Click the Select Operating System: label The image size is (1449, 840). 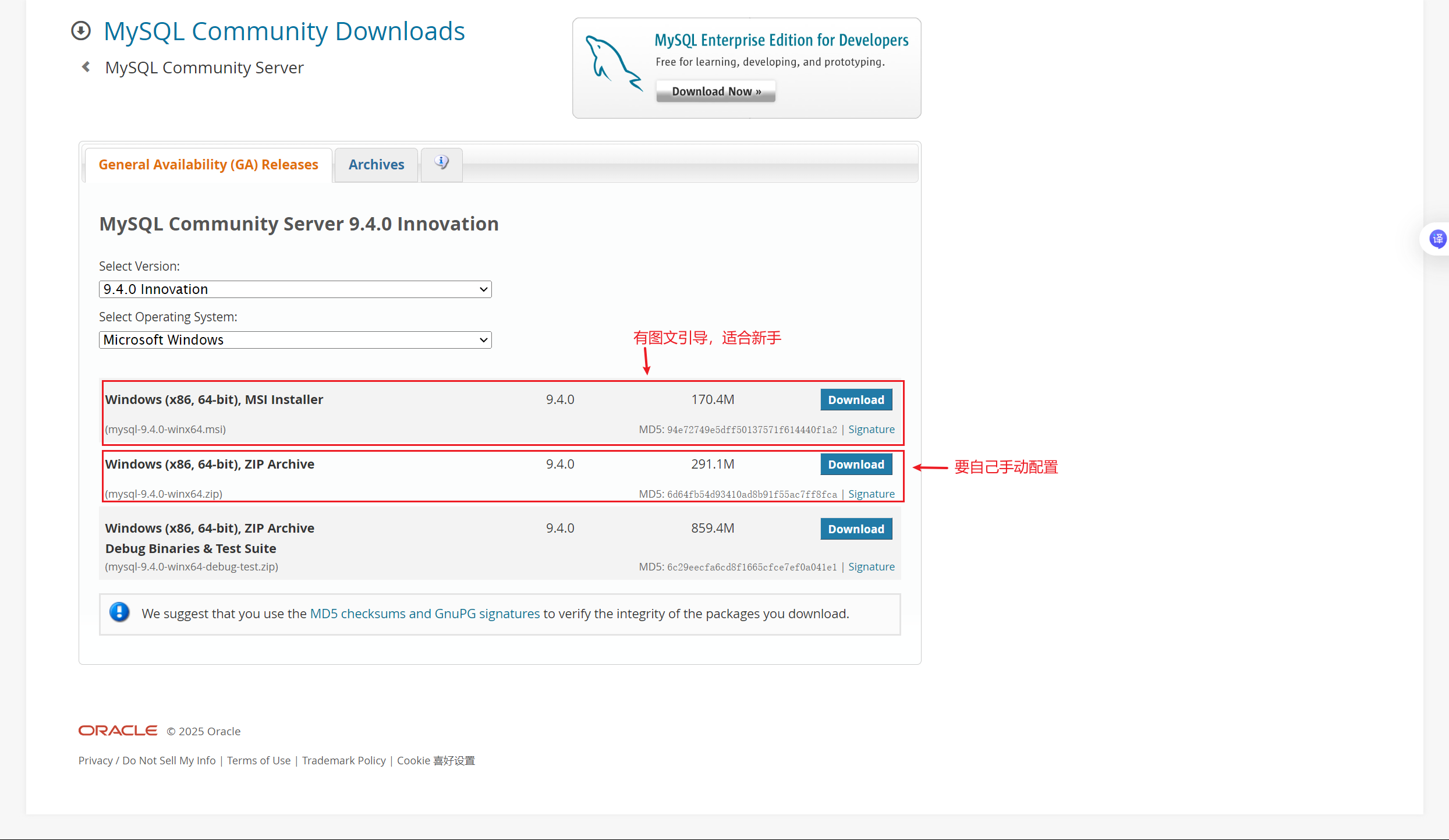168,317
